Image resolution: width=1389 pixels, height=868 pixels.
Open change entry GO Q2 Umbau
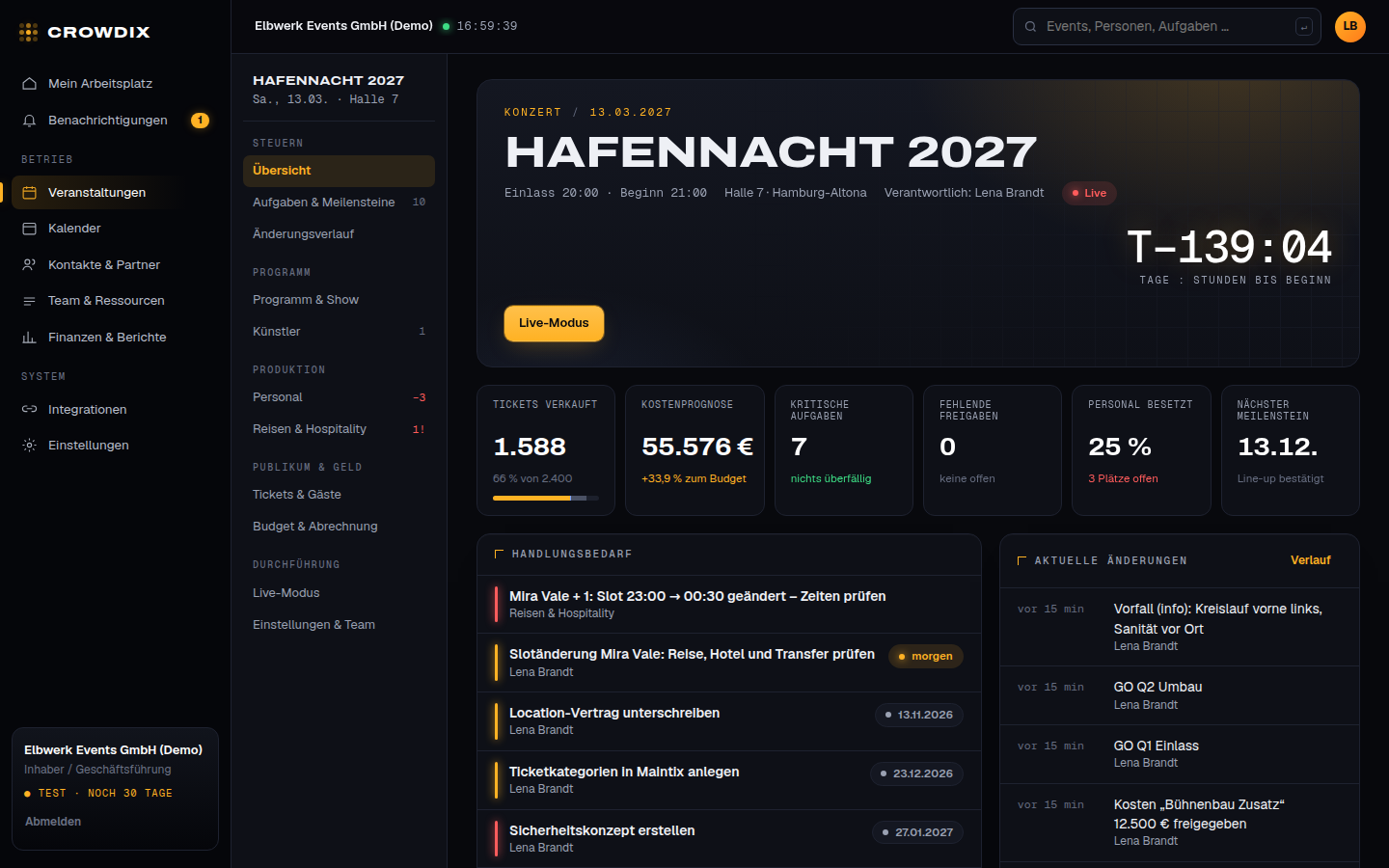[1180, 695]
